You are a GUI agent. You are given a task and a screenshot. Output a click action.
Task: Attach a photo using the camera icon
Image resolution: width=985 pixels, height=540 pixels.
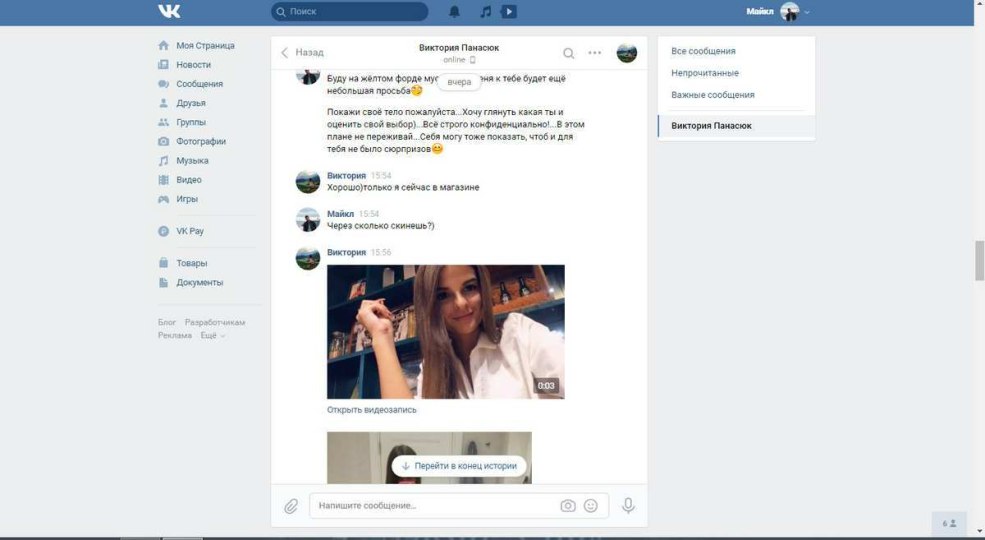(x=568, y=506)
